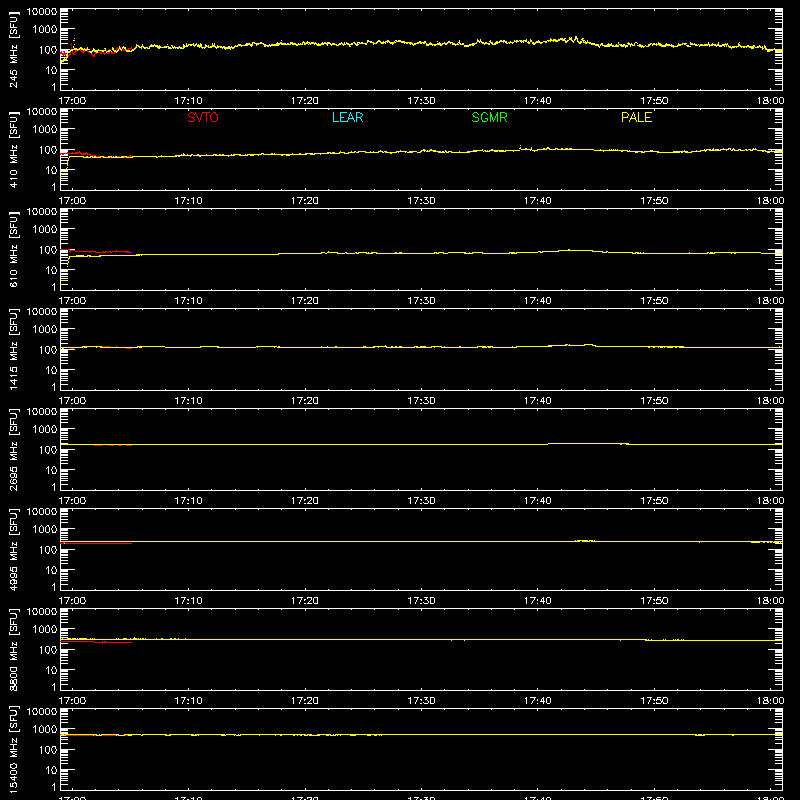
Task: Click the red SVTO station label
Action: (x=203, y=117)
